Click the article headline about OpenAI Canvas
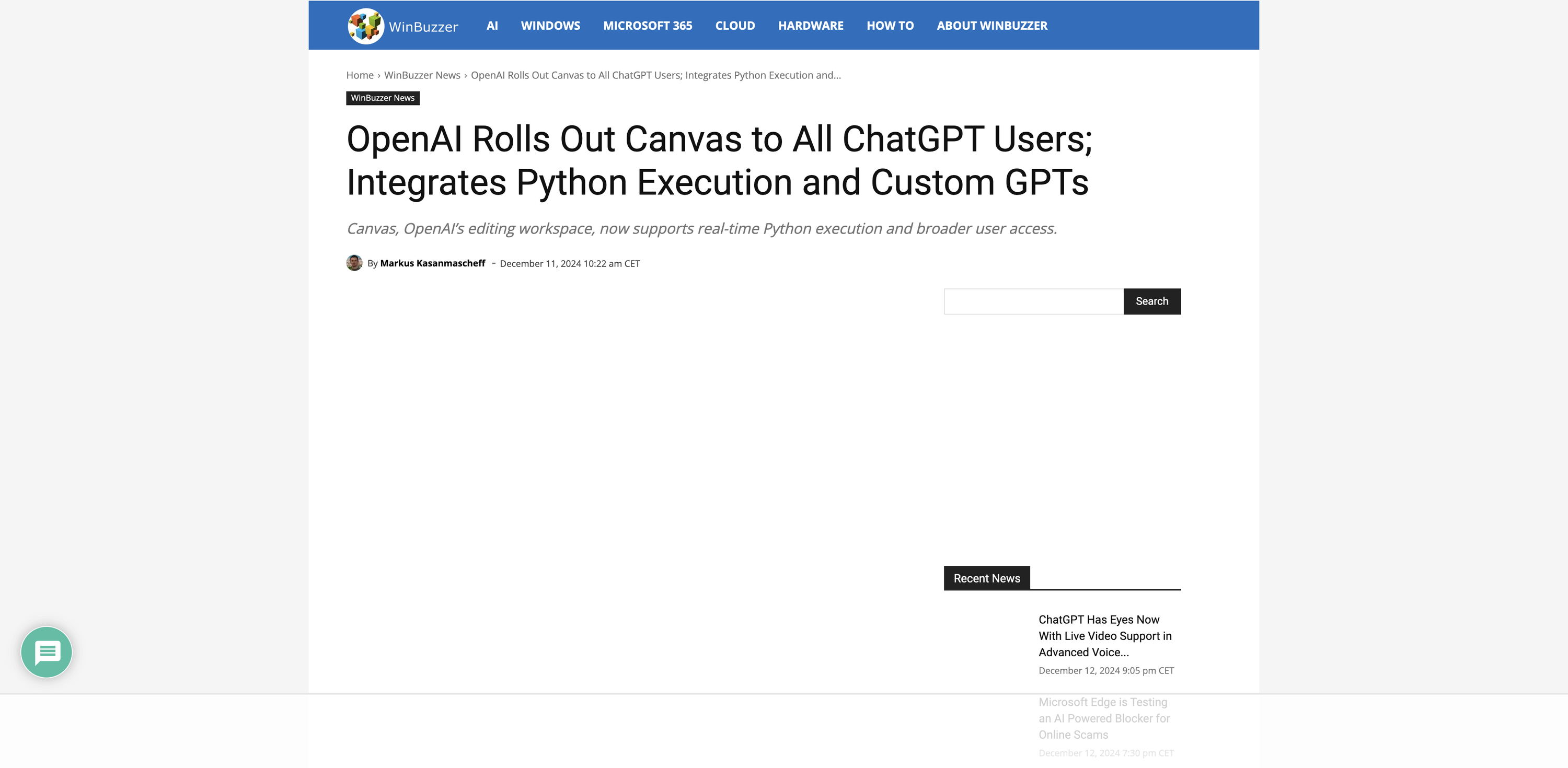Screen dimensions: 1568x768 720,161
